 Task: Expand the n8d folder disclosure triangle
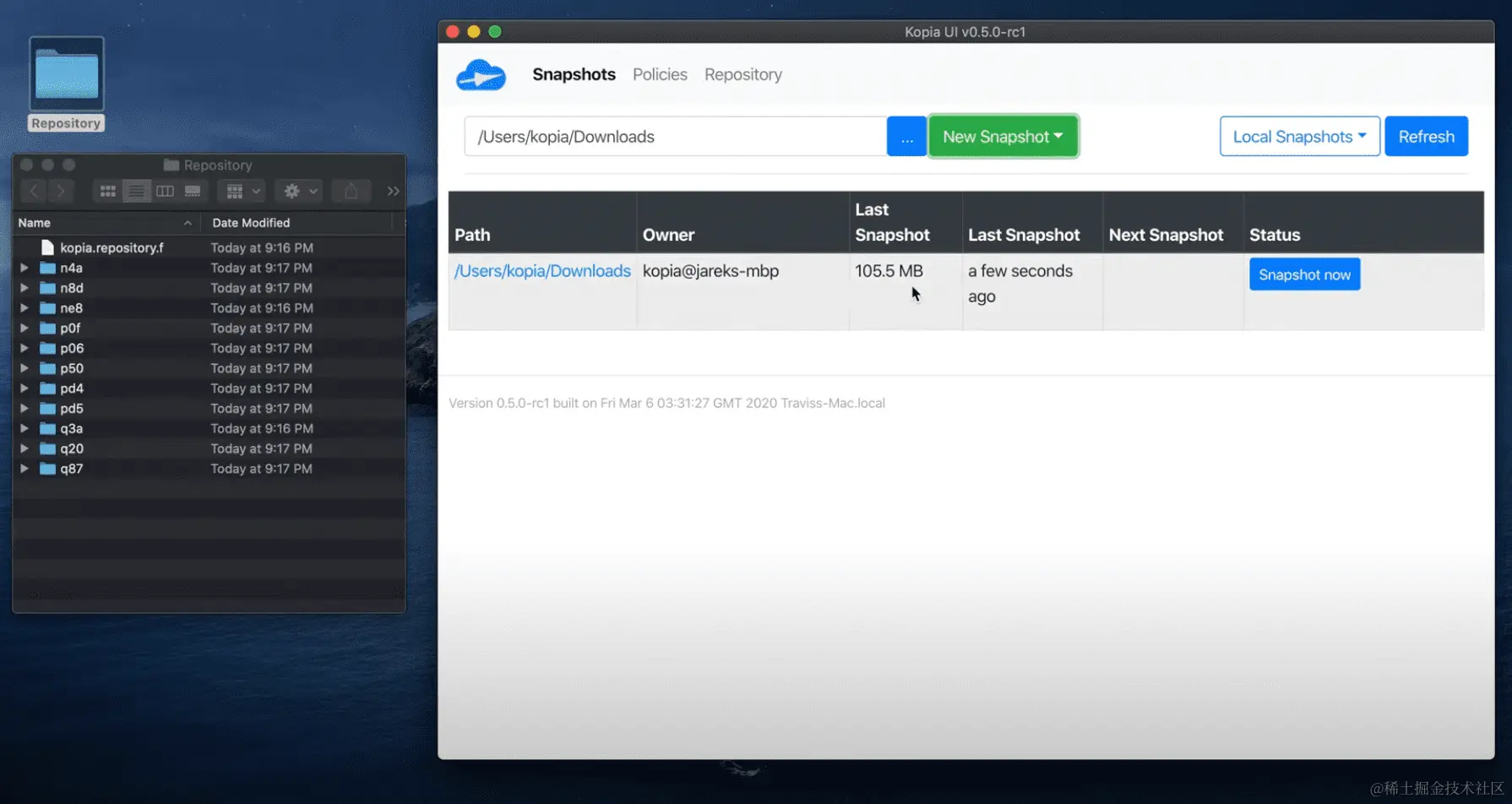24,288
